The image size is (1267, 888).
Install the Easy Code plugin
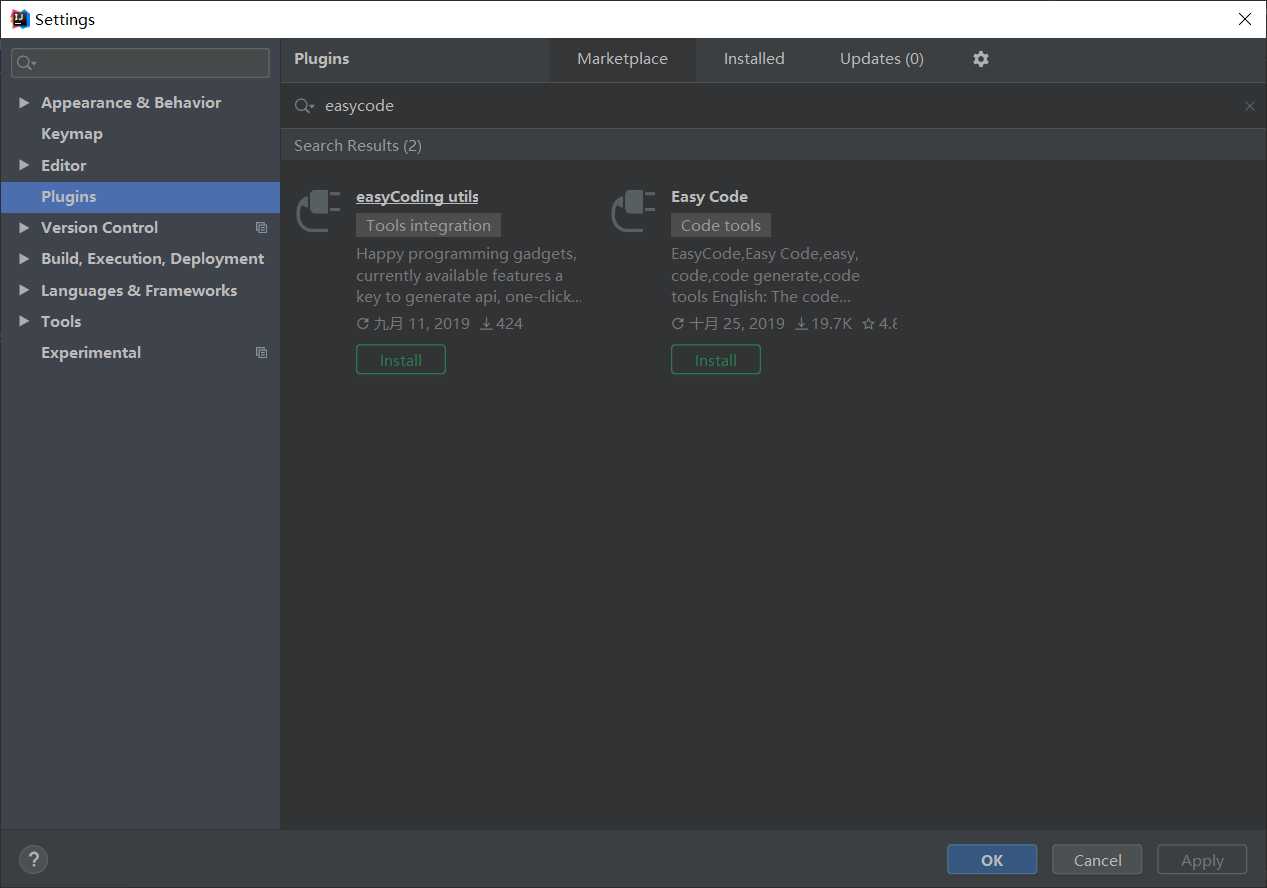716,360
